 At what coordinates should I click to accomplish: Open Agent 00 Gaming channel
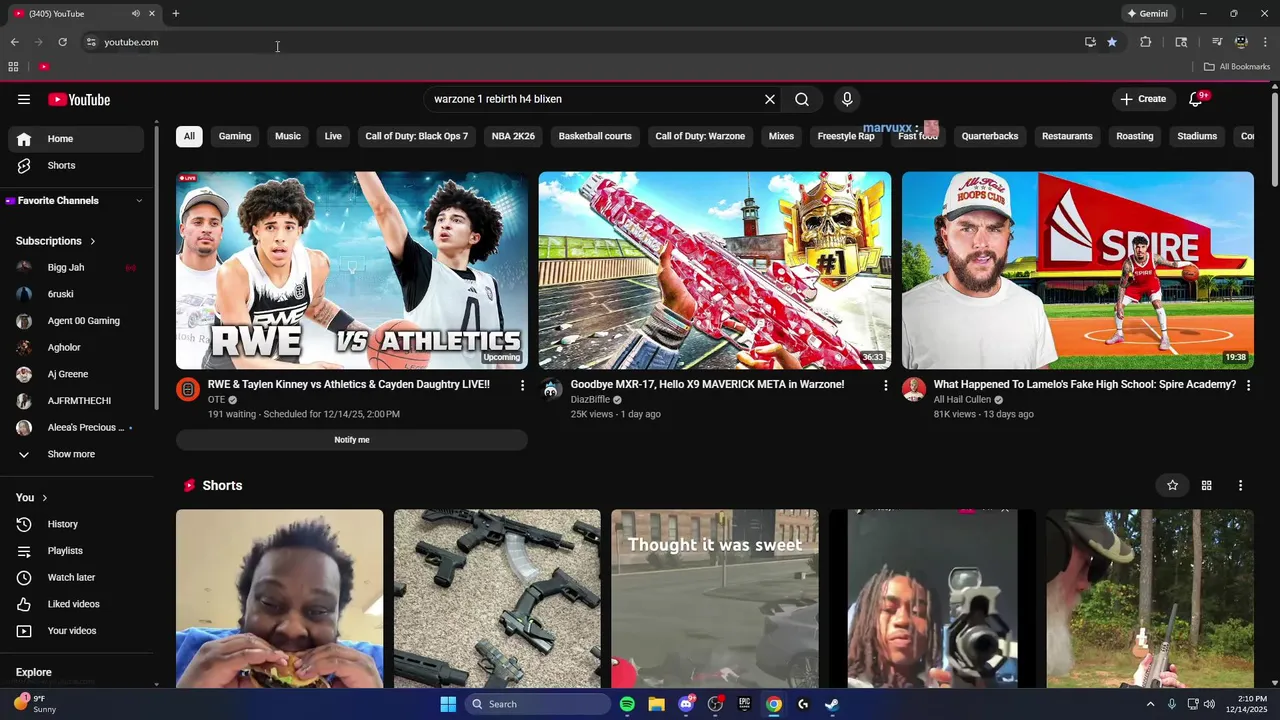coord(76,321)
